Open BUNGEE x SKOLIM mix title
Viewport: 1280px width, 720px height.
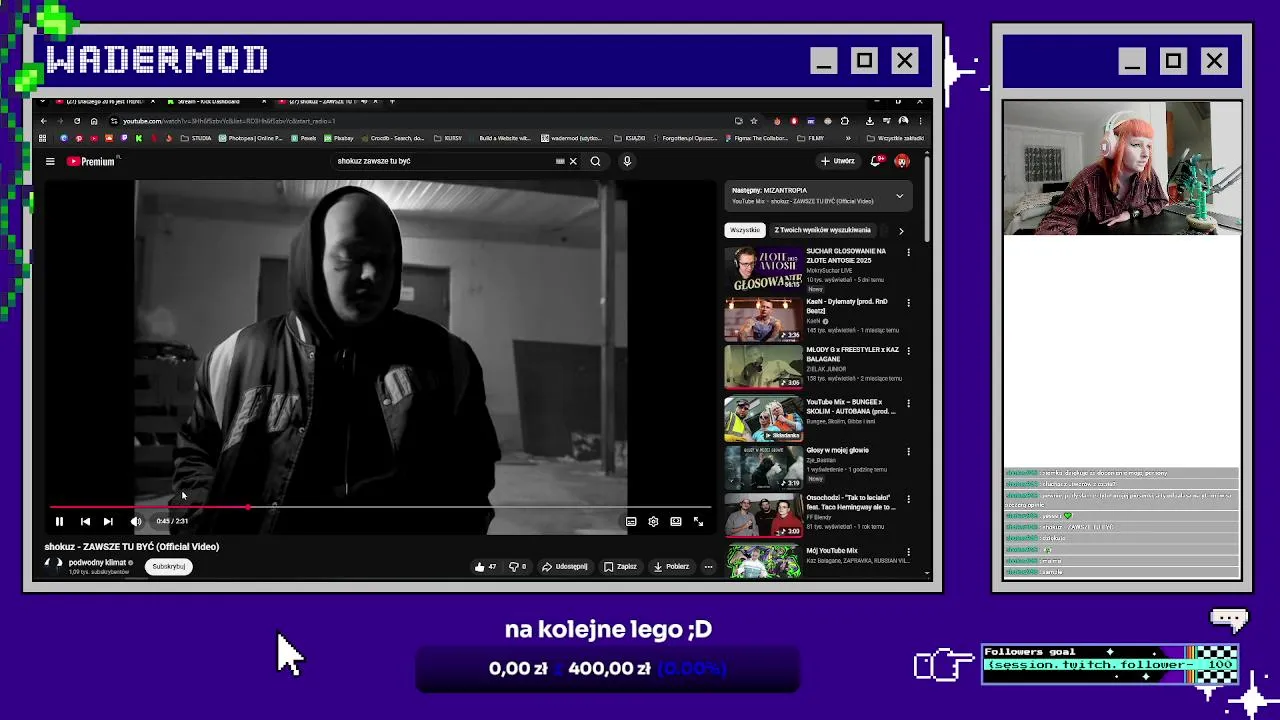pyautogui.click(x=851, y=406)
